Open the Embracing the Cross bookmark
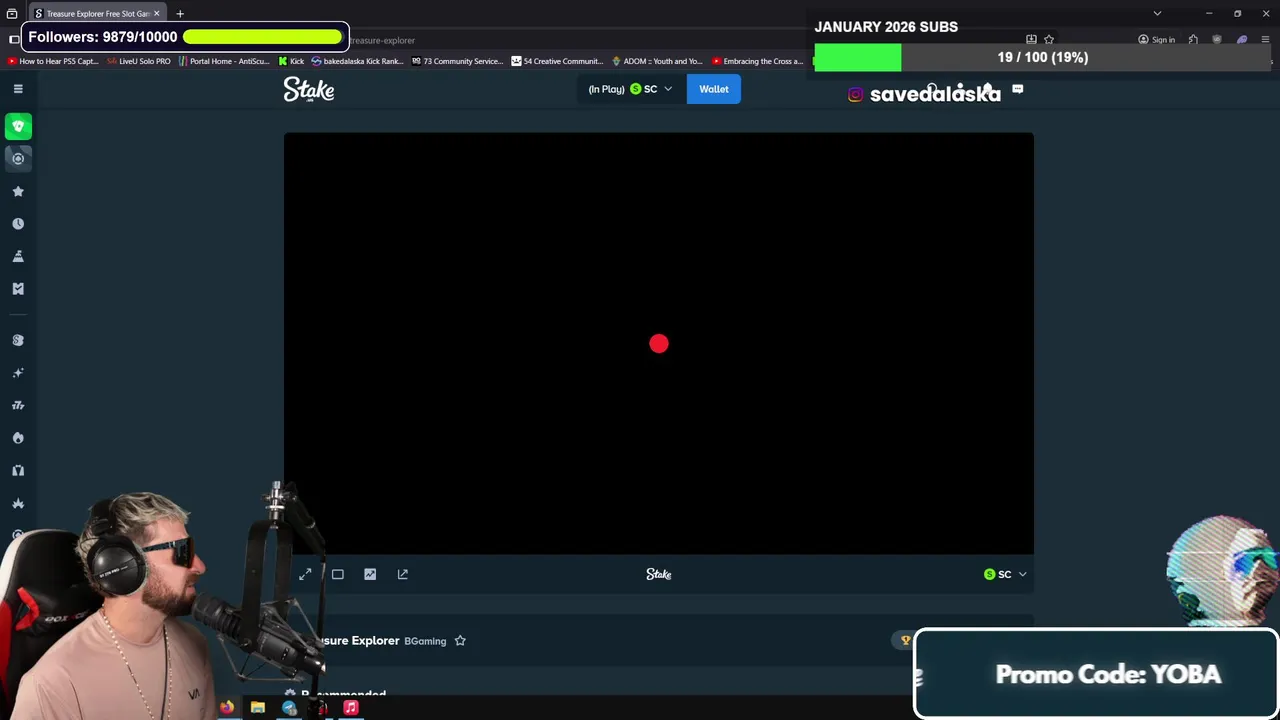Screen dimensions: 1280x720 click(757, 61)
